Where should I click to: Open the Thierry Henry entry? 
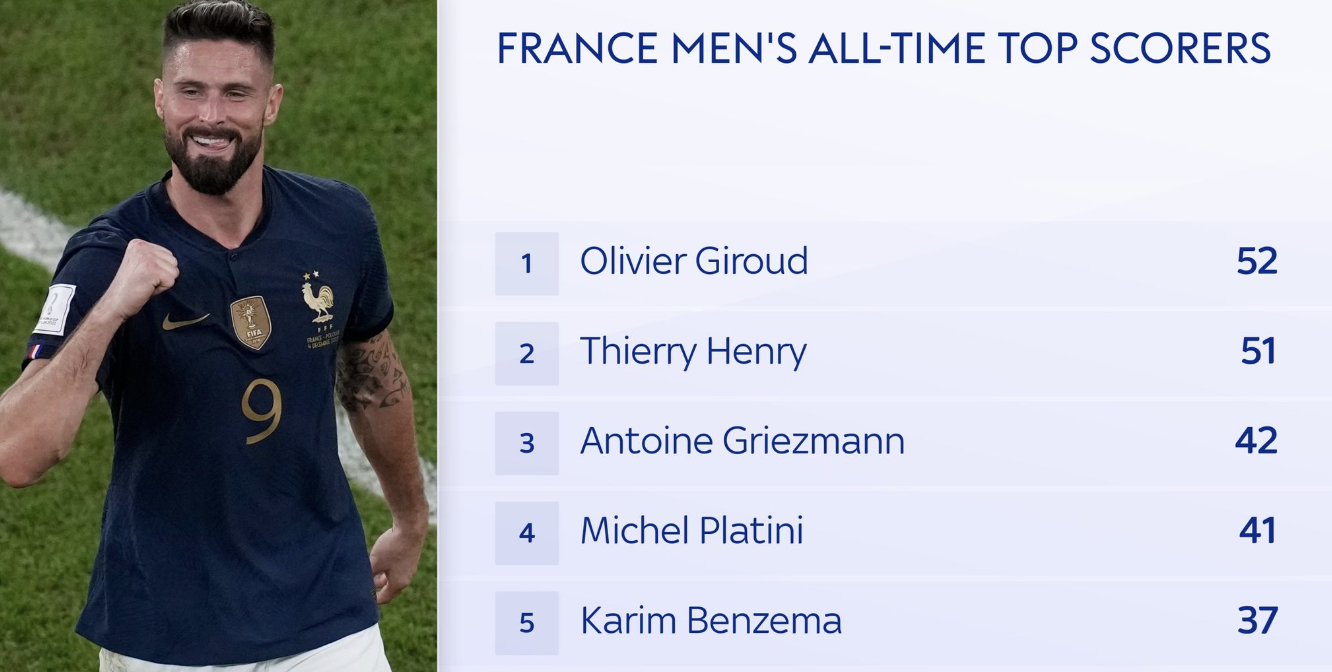pos(693,352)
